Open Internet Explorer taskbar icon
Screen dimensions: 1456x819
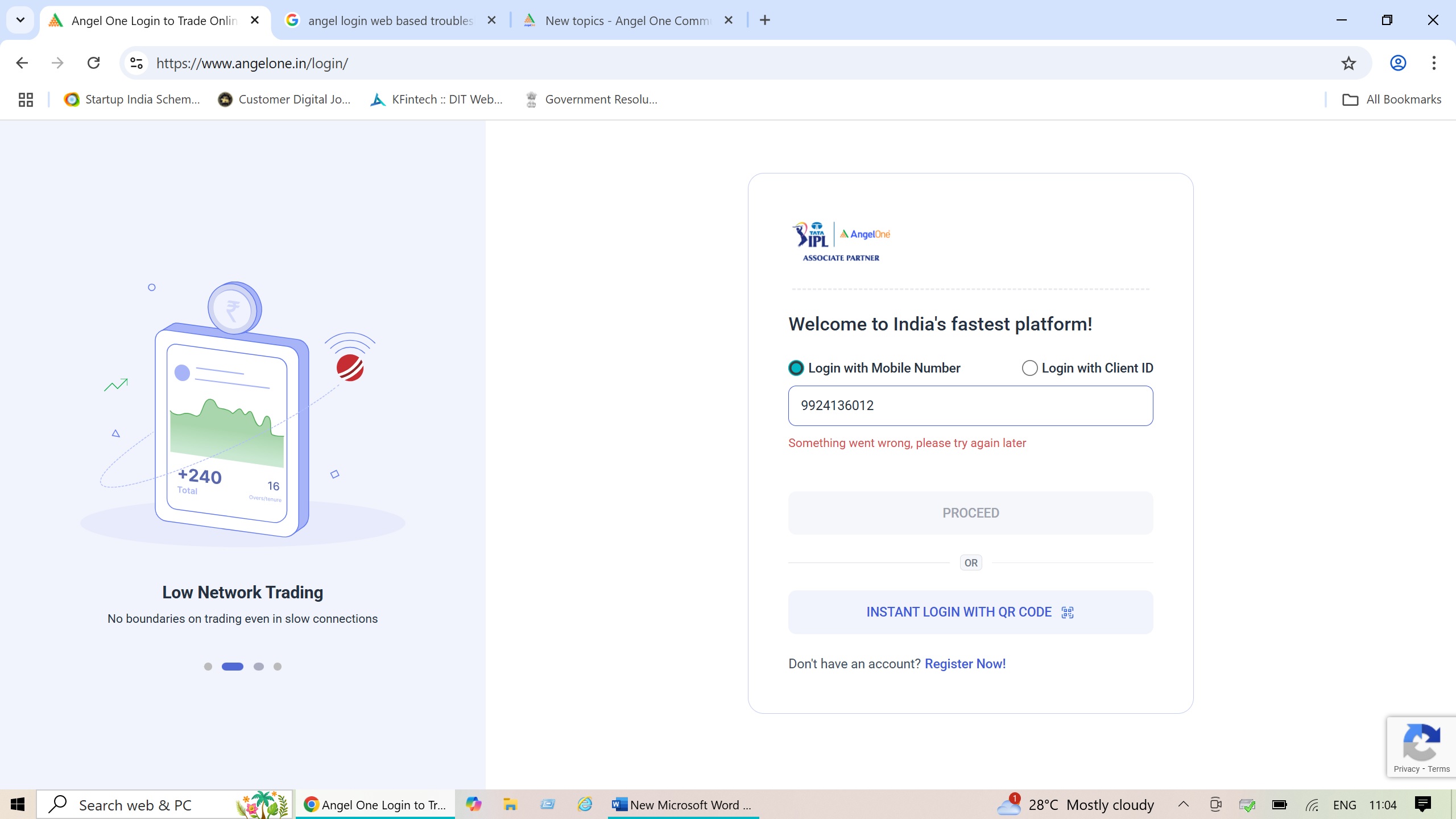[x=585, y=804]
